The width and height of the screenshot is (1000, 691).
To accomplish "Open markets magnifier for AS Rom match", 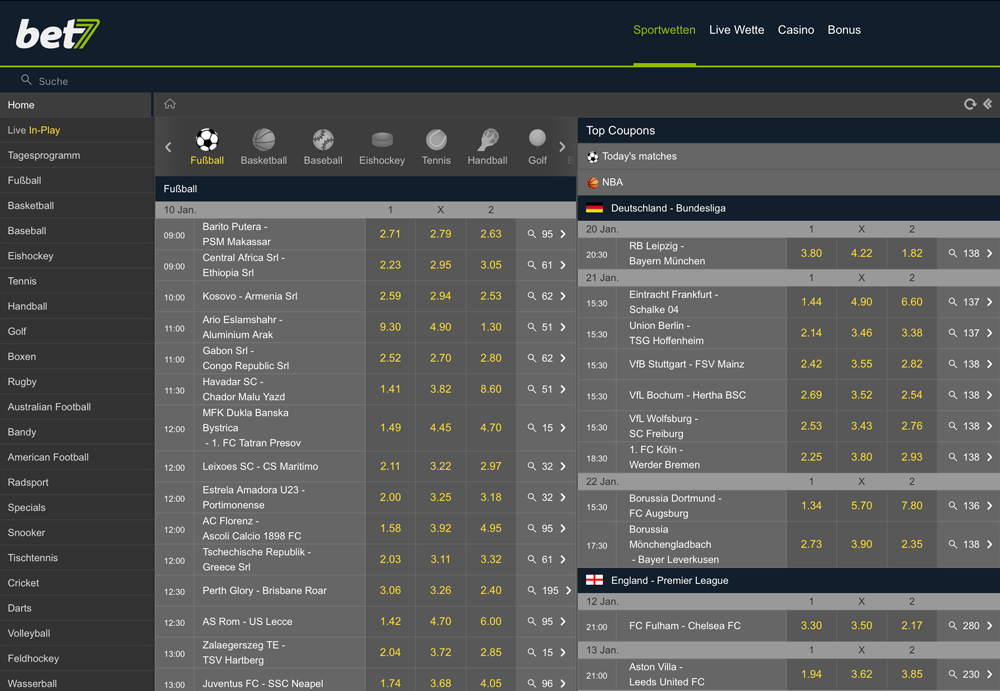I will 531,621.
